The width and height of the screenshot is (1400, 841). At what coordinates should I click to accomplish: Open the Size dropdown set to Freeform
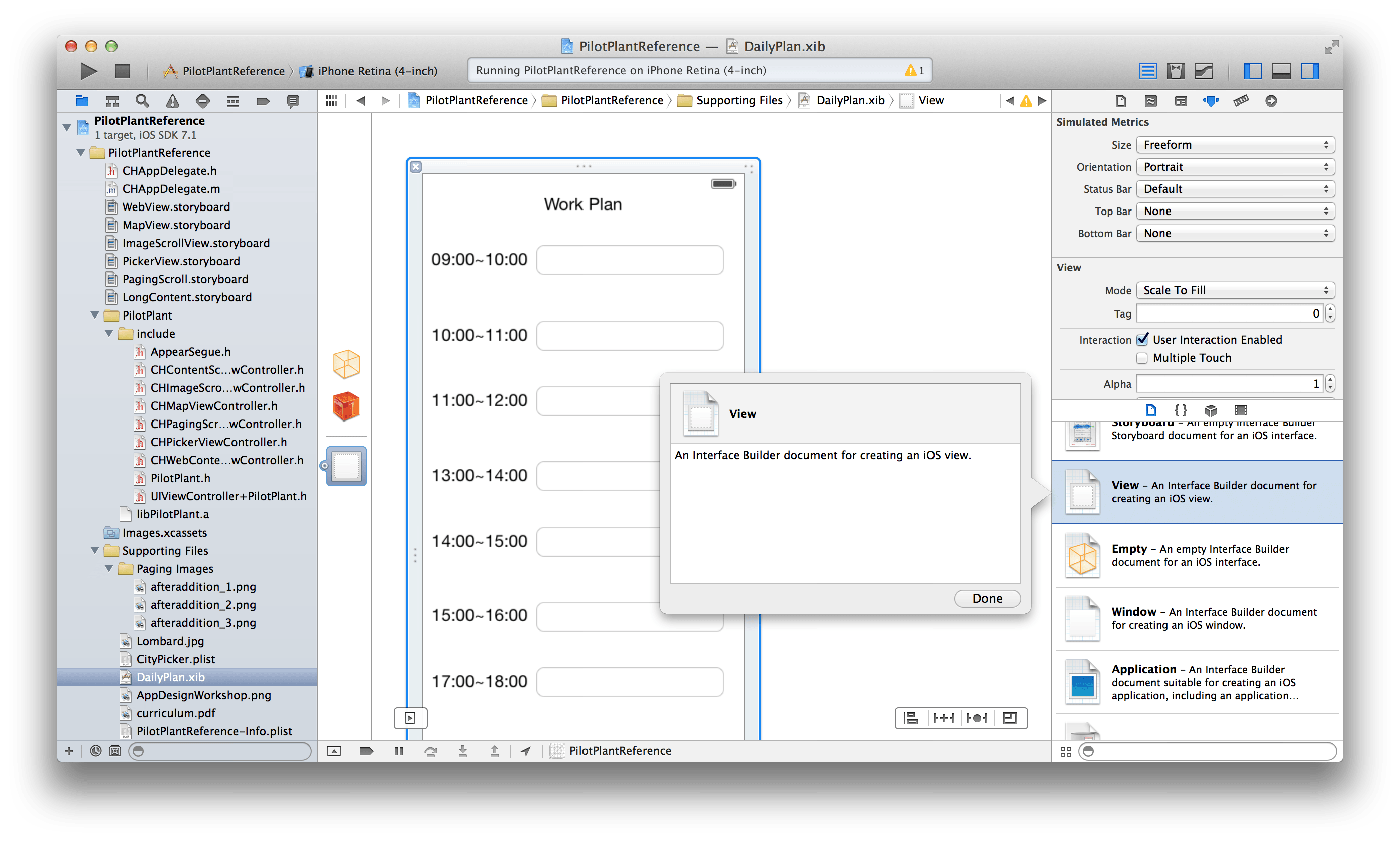click(x=1235, y=145)
